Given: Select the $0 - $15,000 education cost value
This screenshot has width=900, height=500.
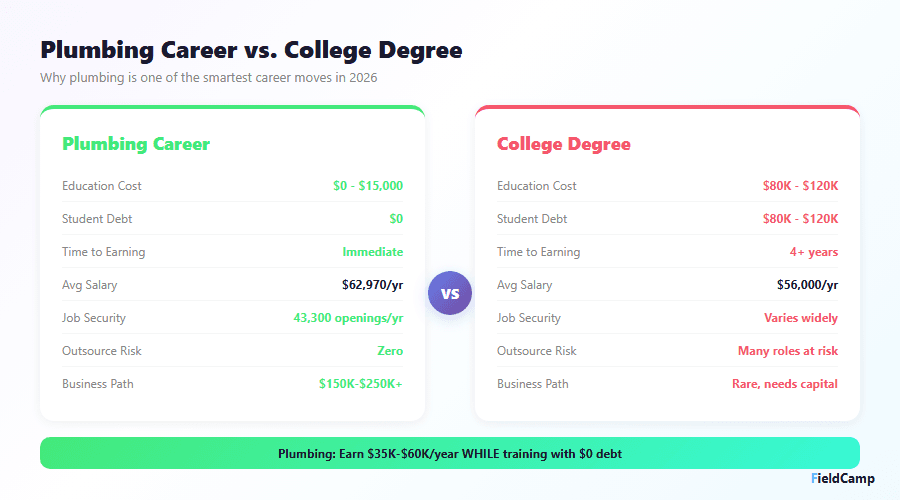Looking at the screenshot, I should 368,186.
